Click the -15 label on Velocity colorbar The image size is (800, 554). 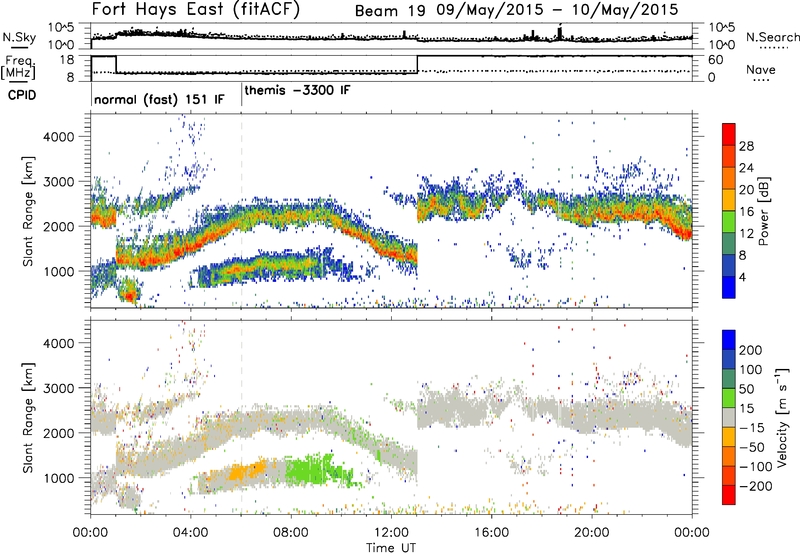[x=752, y=427]
